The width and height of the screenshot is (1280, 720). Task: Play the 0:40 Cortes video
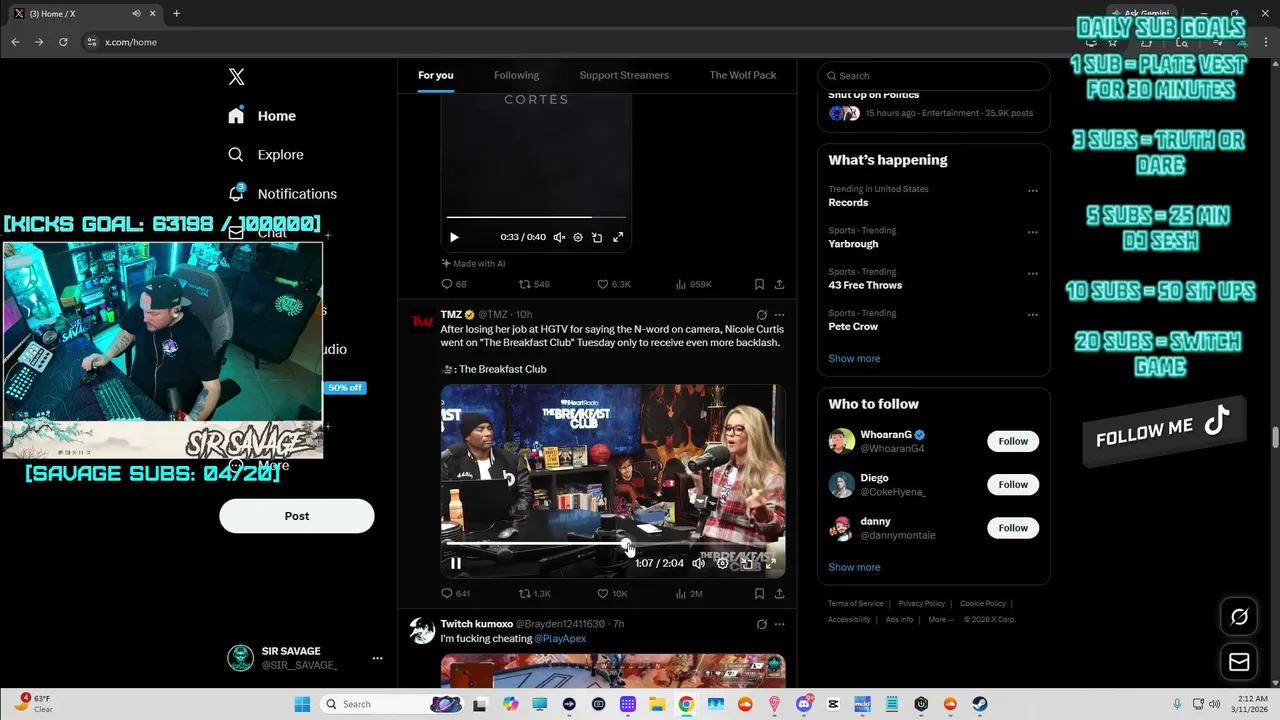coord(454,237)
